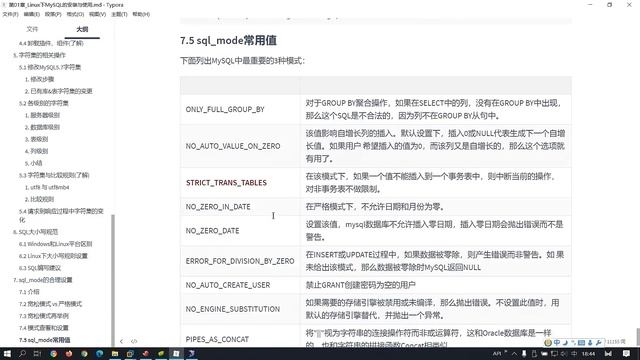Switch to Typora taskbar icon
640x360 pixels.
[176, 353]
